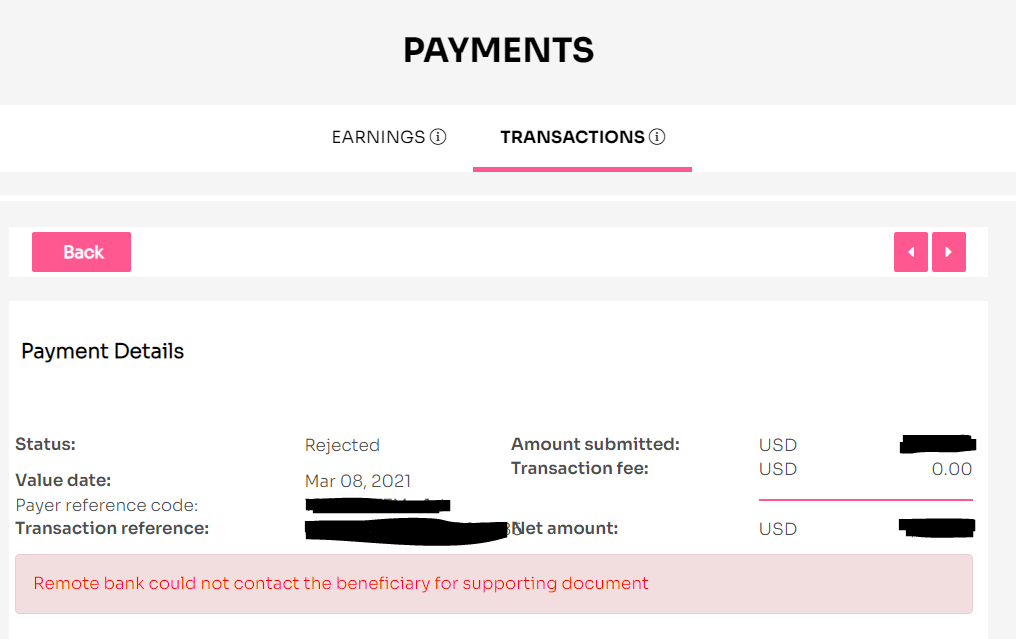The width and height of the screenshot is (1016, 639).
Task: Click the Mar 08, 2021 value date
Action: [x=358, y=481]
